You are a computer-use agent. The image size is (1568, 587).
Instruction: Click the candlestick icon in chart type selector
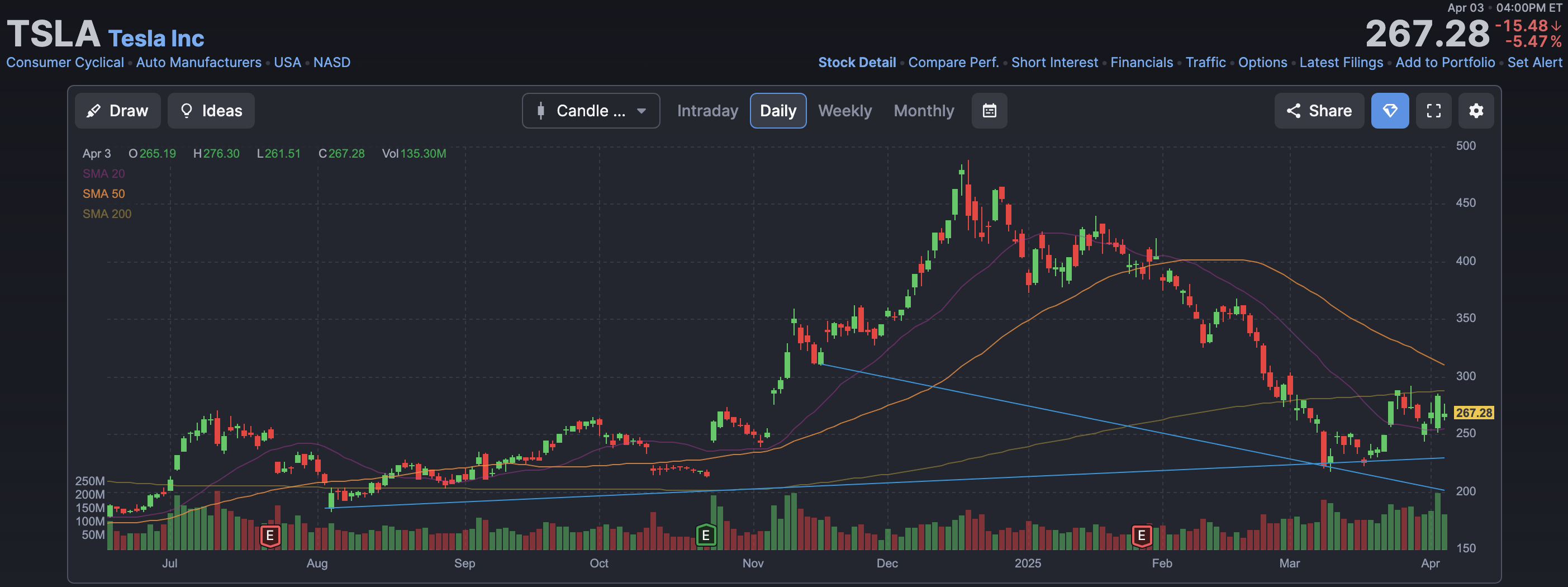pos(540,111)
